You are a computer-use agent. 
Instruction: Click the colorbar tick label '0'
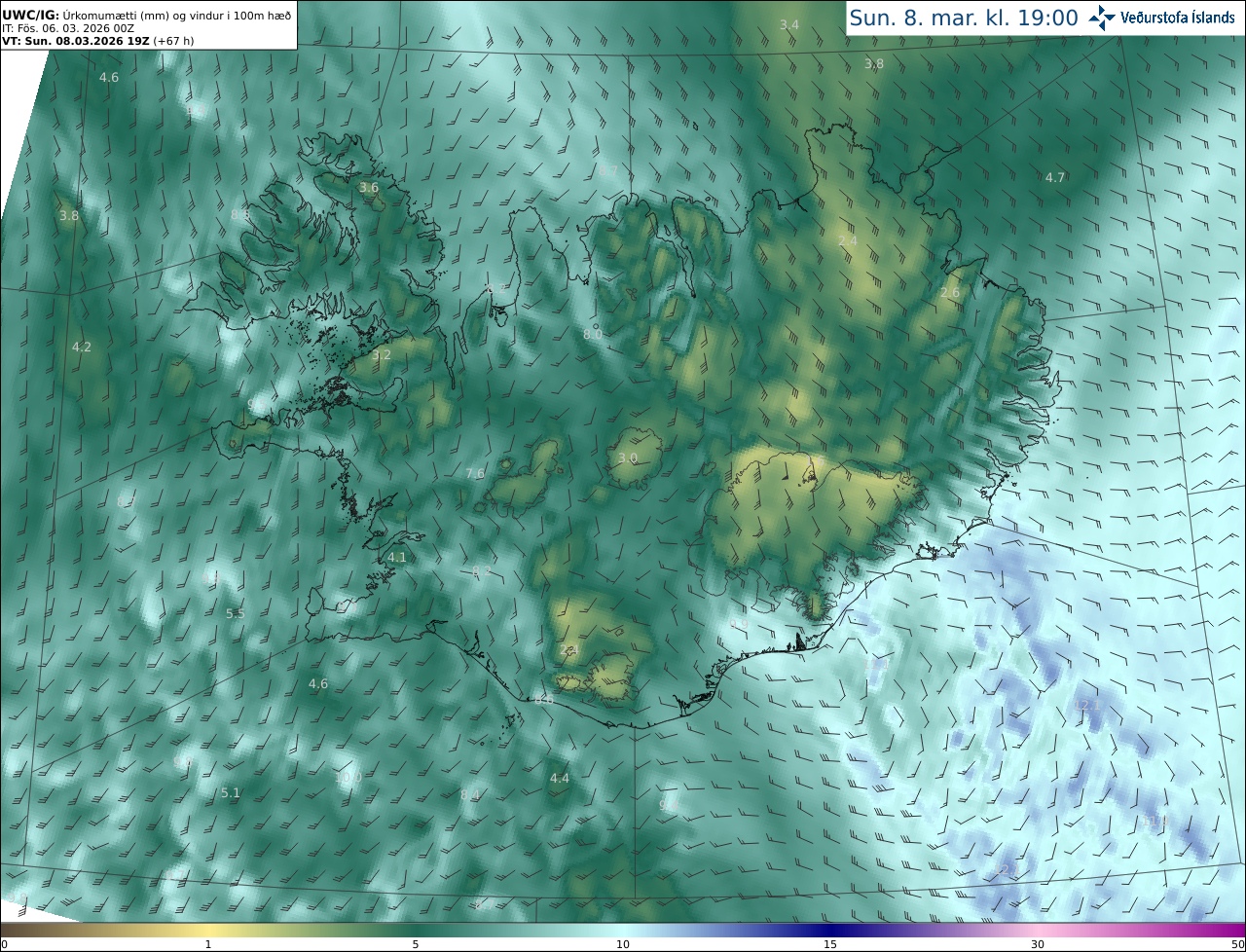4,944
